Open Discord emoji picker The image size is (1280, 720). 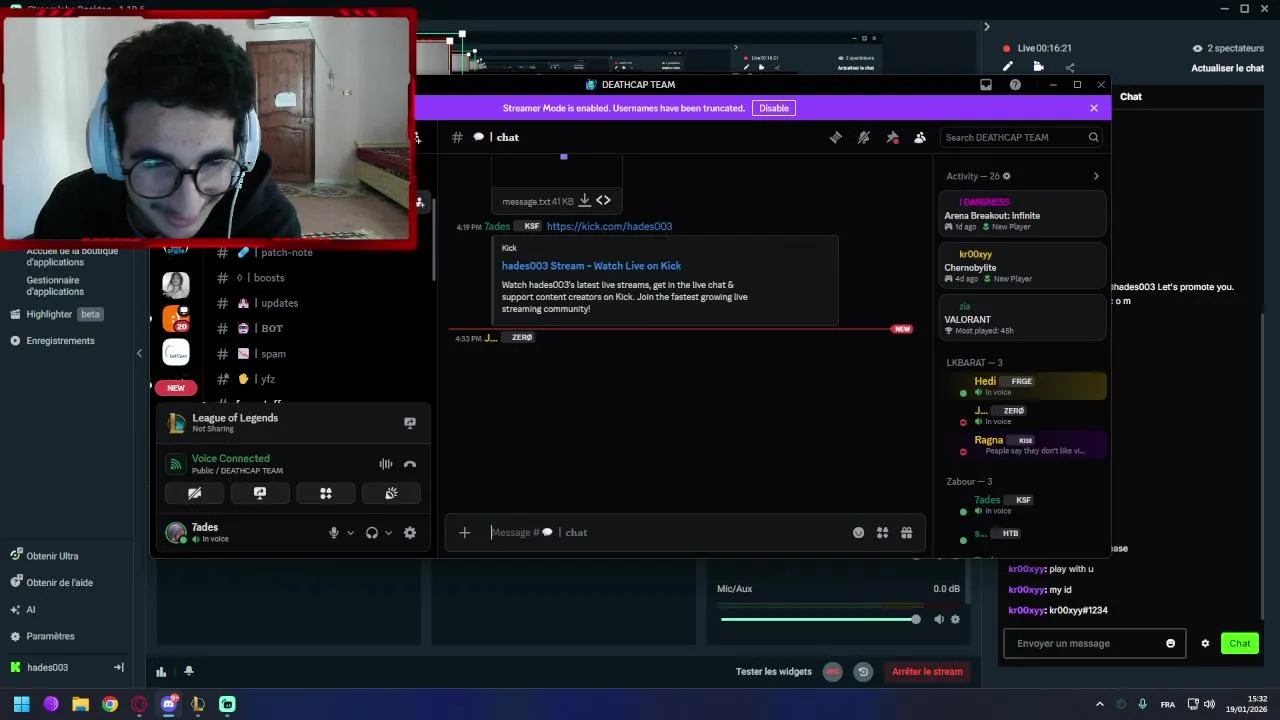pos(858,533)
